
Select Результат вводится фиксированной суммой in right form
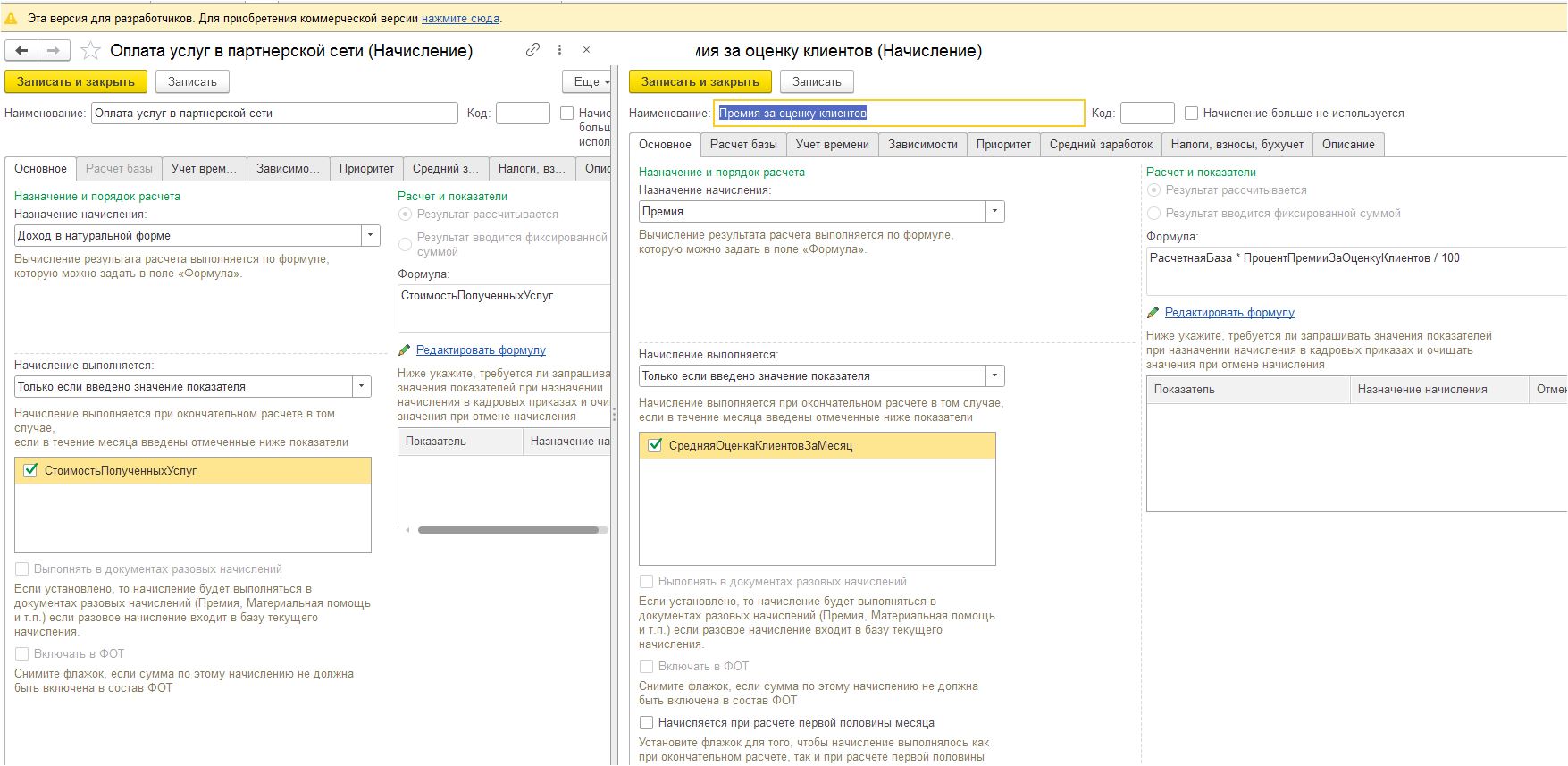(1154, 214)
